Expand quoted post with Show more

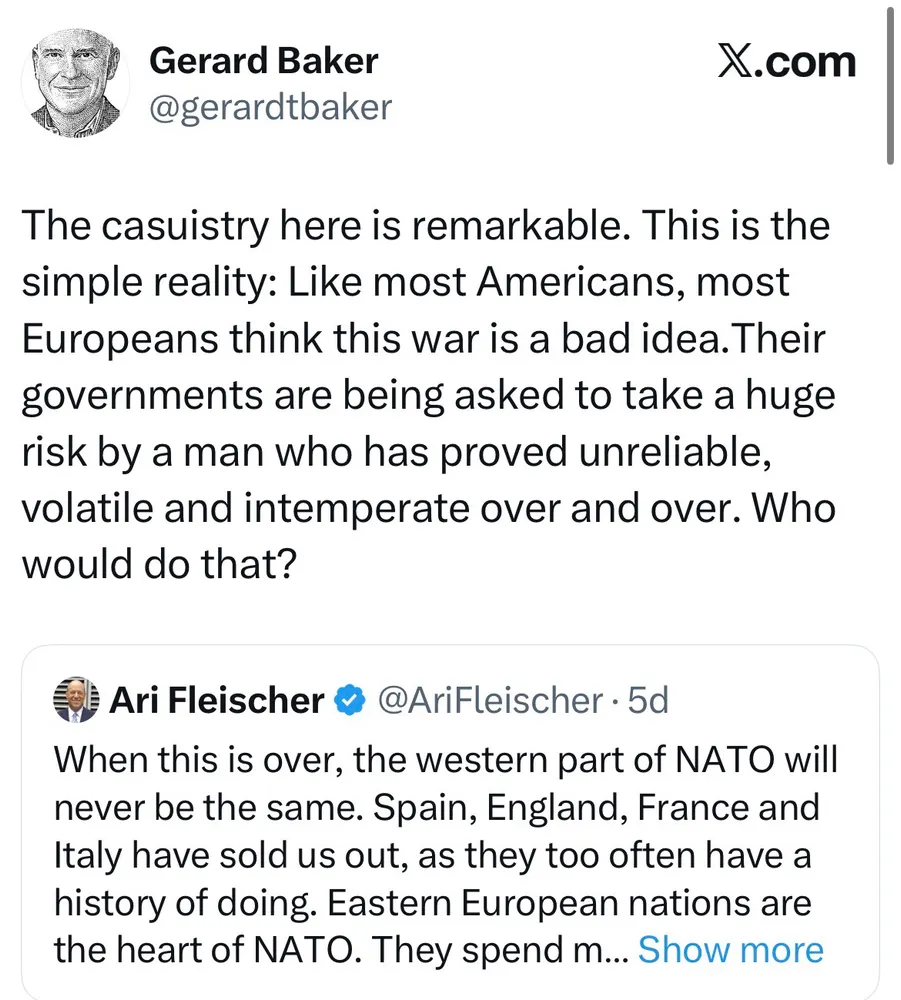730,949
